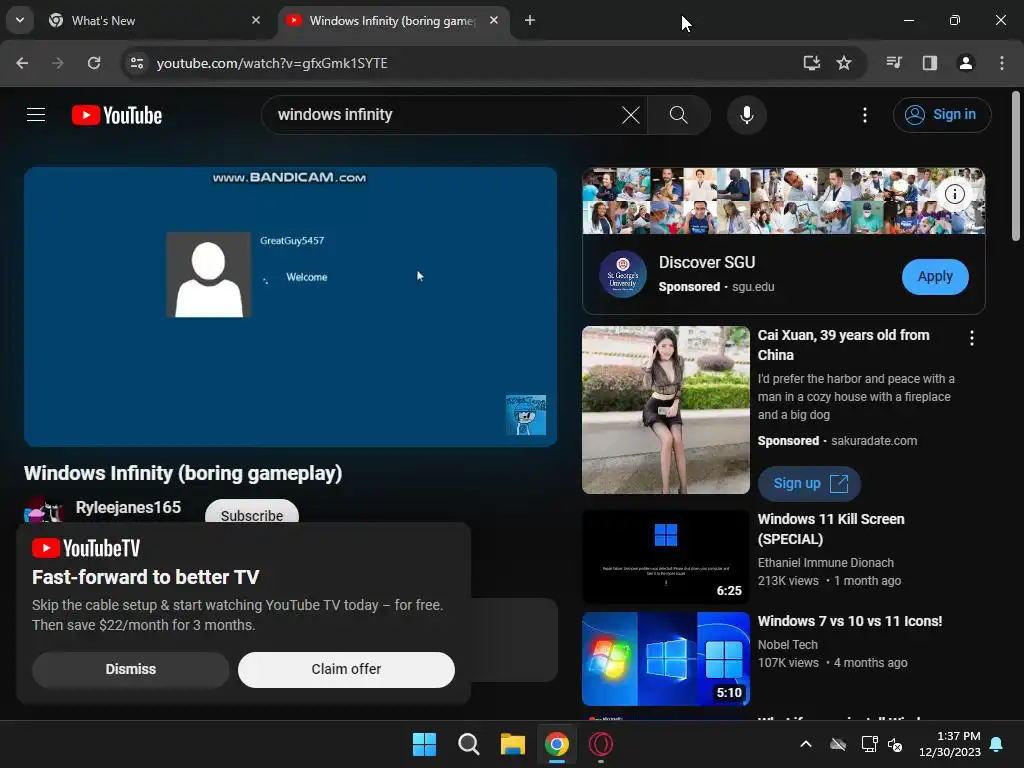Screen dimensions: 1024x768
Task: Open Opera browser from taskbar
Action: coord(601,744)
